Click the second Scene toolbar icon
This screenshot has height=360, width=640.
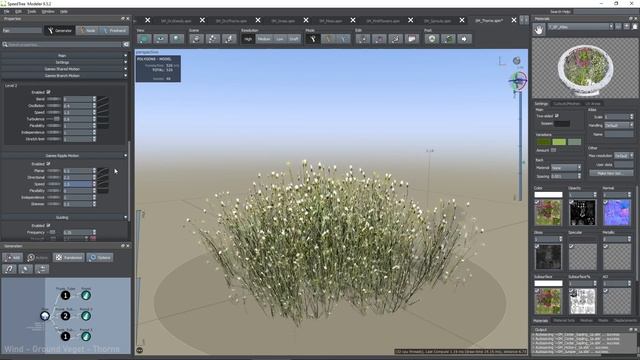(213, 39)
